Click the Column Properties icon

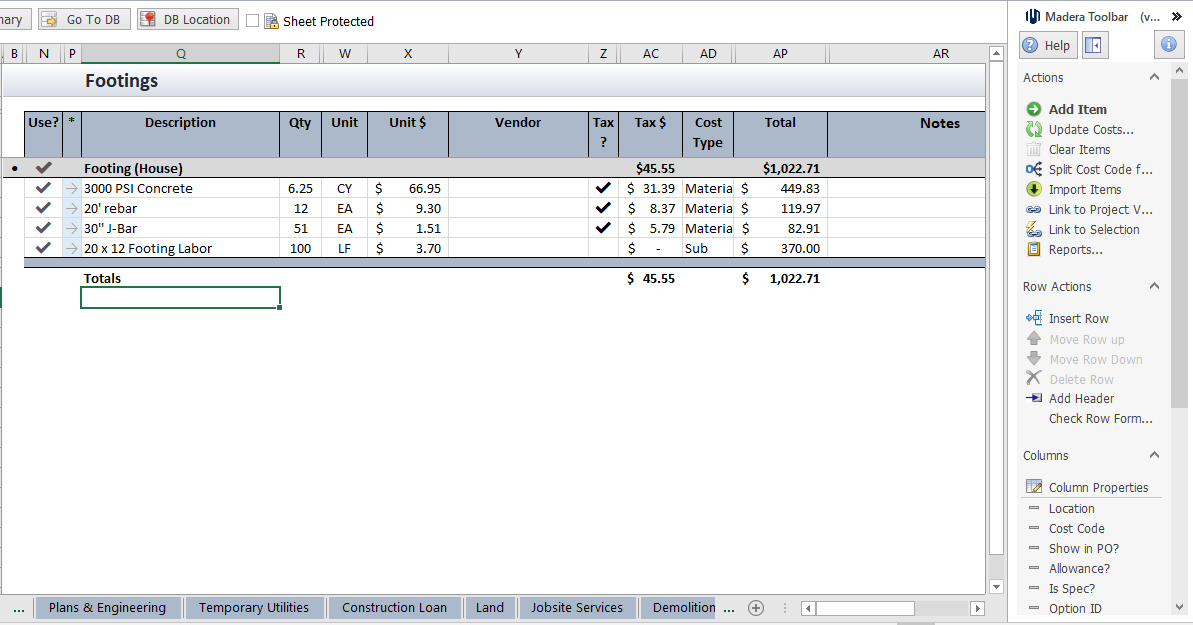point(1033,486)
